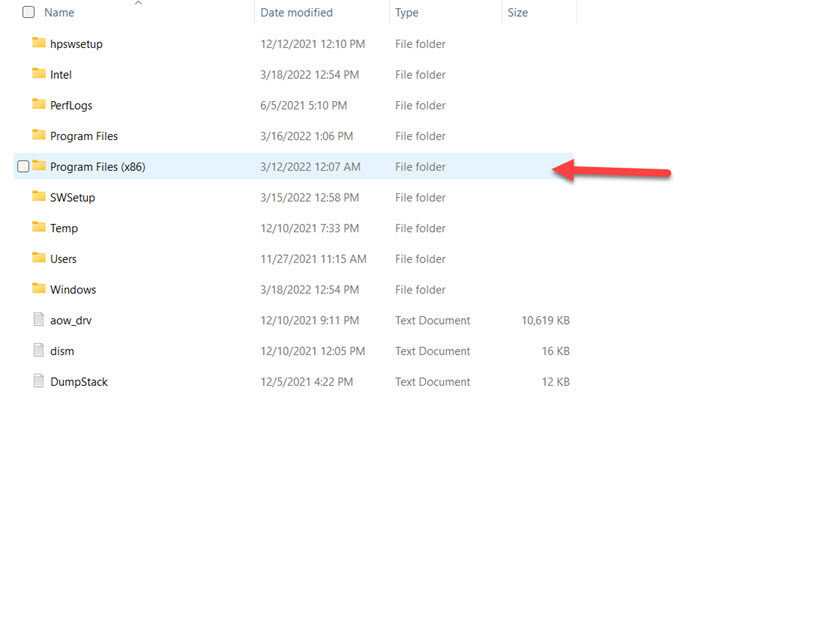Select the Windows folder icon

point(39,289)
